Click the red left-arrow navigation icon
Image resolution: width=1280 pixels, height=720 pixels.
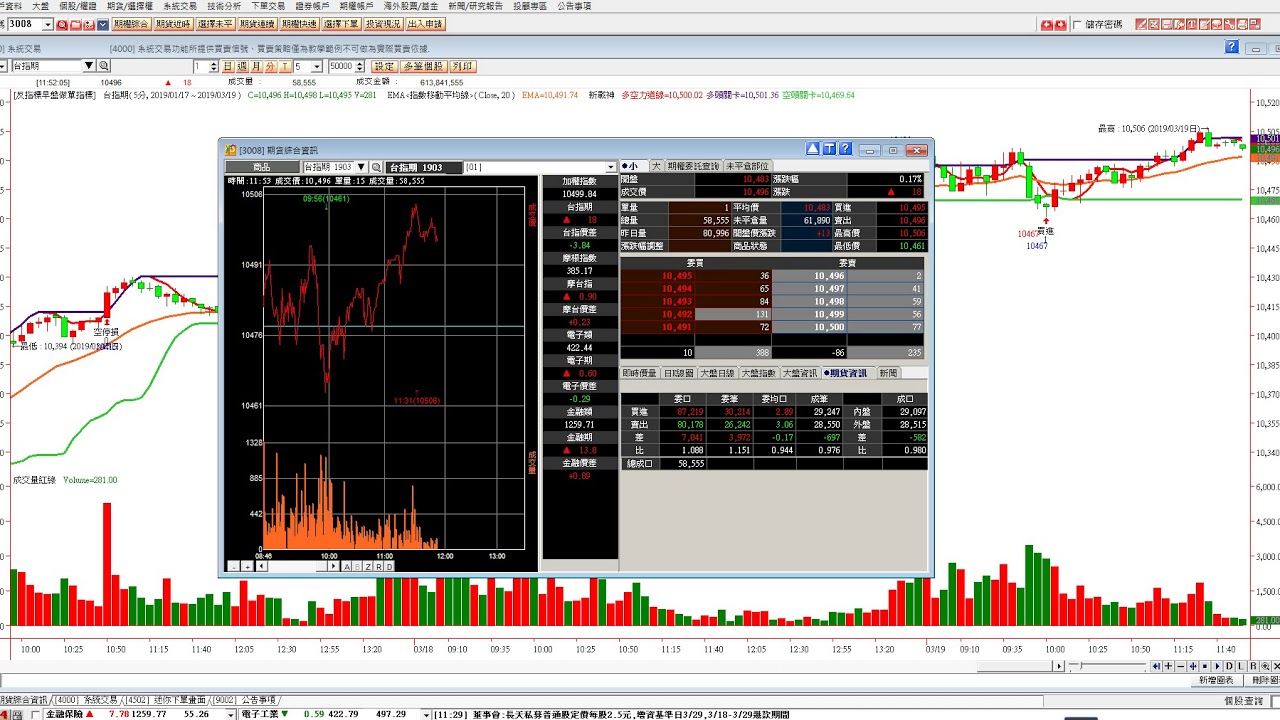click(x=1046, y=24)
